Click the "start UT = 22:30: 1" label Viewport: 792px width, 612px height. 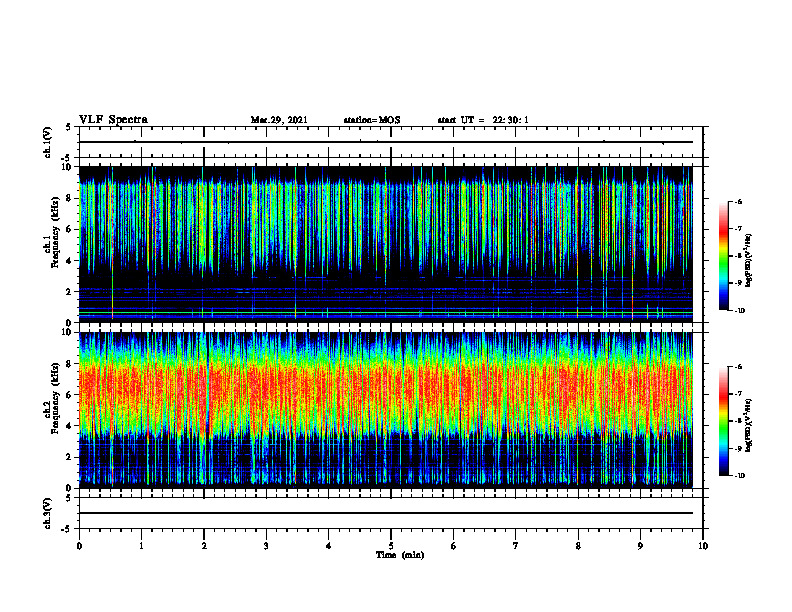[483, 120]
